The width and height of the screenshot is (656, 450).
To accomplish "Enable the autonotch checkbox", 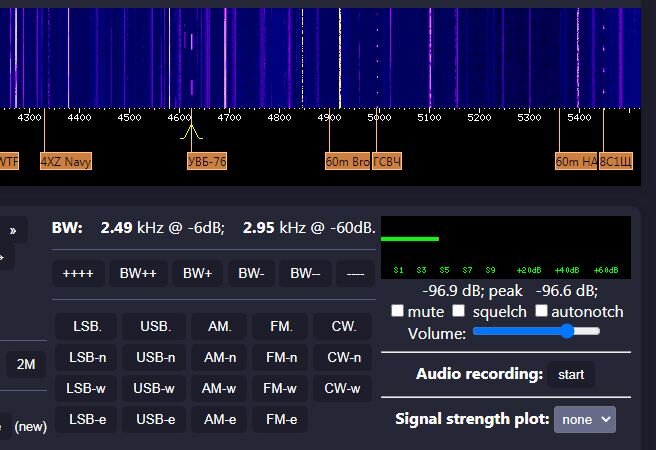I will click(541, 311).
